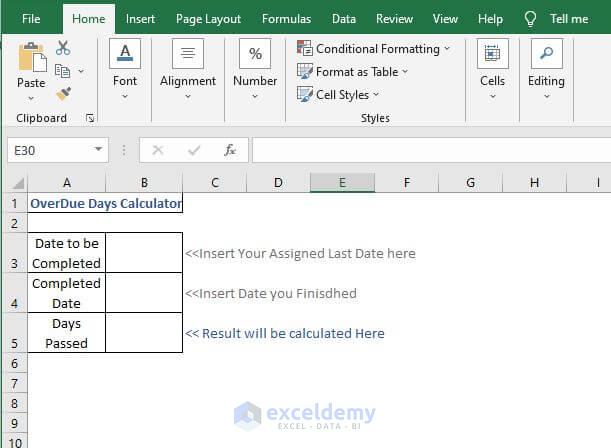
Task: Expand the Name Box dropdown arrow
Action: (x=98, y=150)
